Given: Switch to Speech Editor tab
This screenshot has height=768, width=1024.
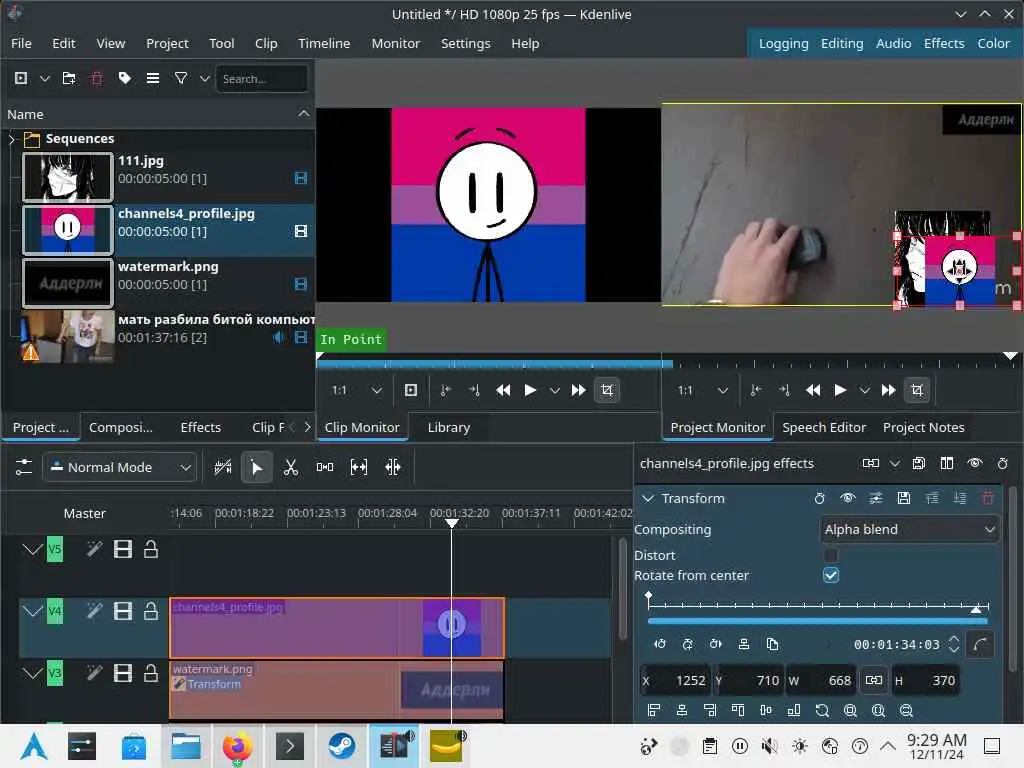Looking at the screenshot, I should [824, 427].
